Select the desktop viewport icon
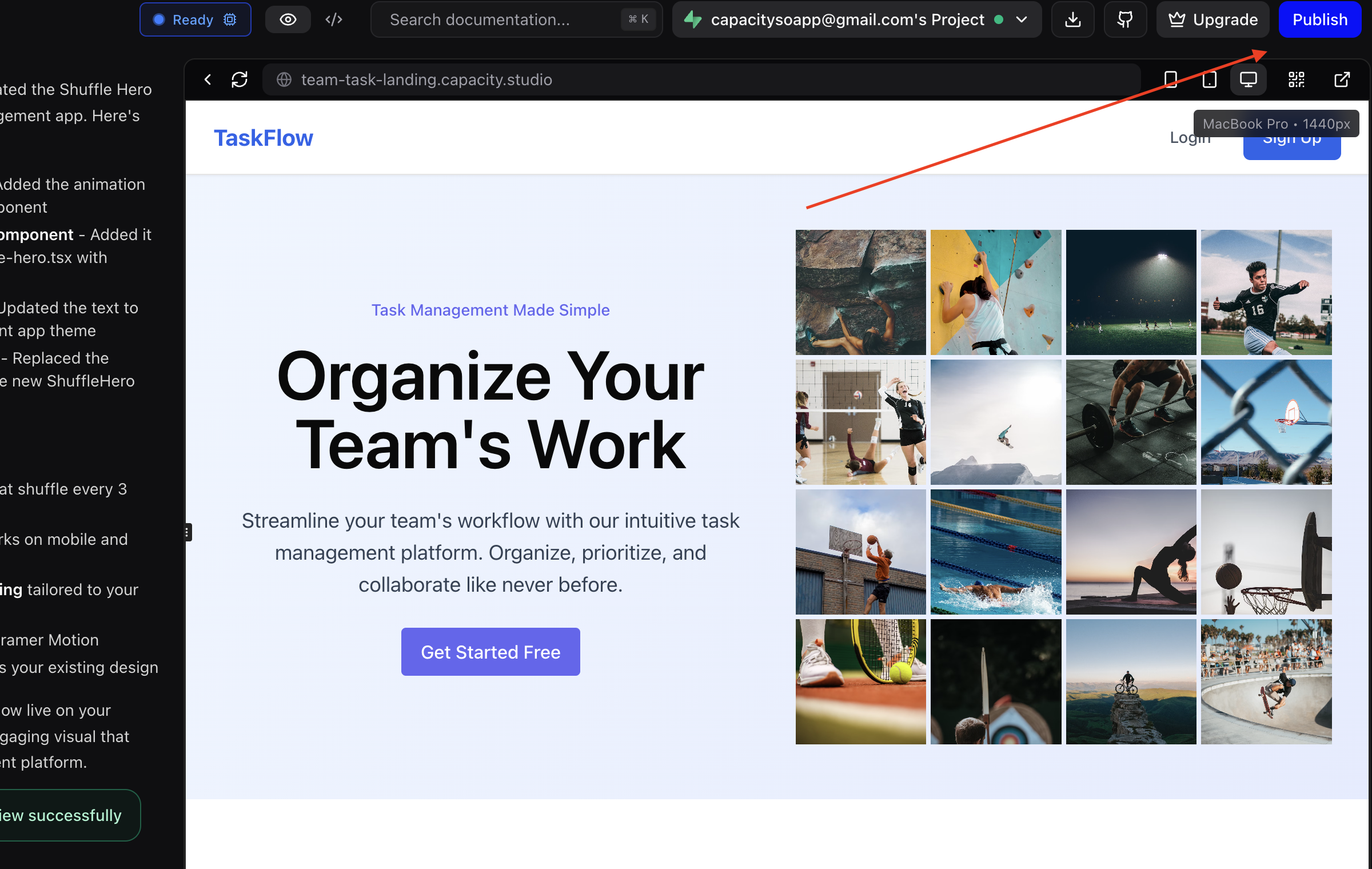The height and width of the screenshot is (869, 1372). [x=1249, y=79]
